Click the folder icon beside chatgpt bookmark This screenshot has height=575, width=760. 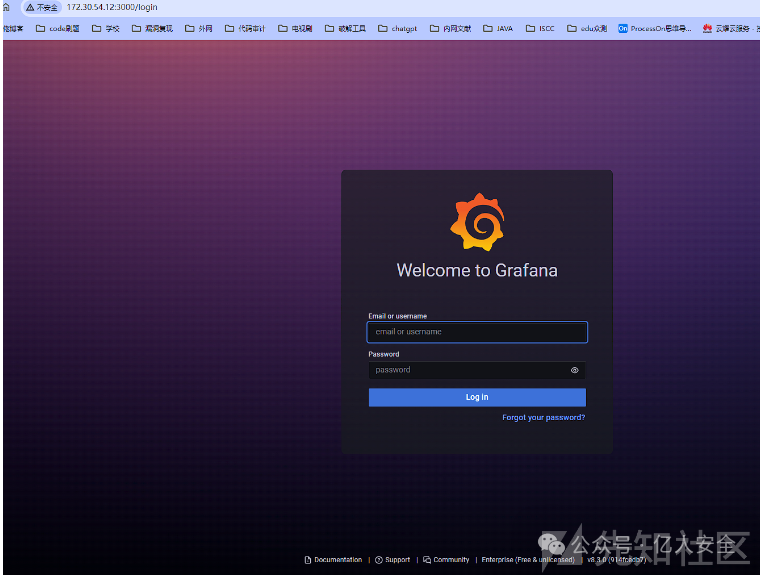pyautogui.click(x=382, y=29)
